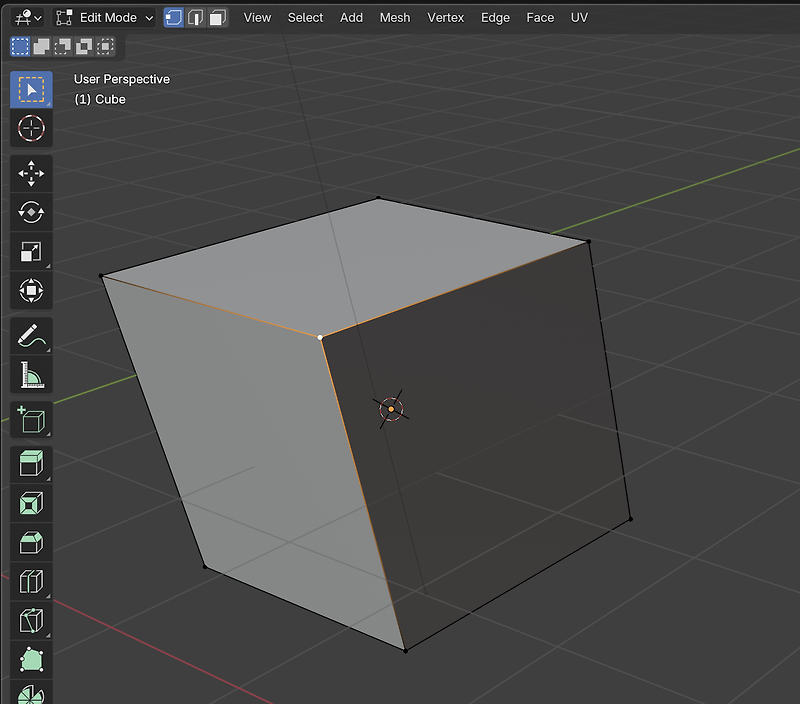
Task: Pick the Inset Faces tool
Action: 29,503
